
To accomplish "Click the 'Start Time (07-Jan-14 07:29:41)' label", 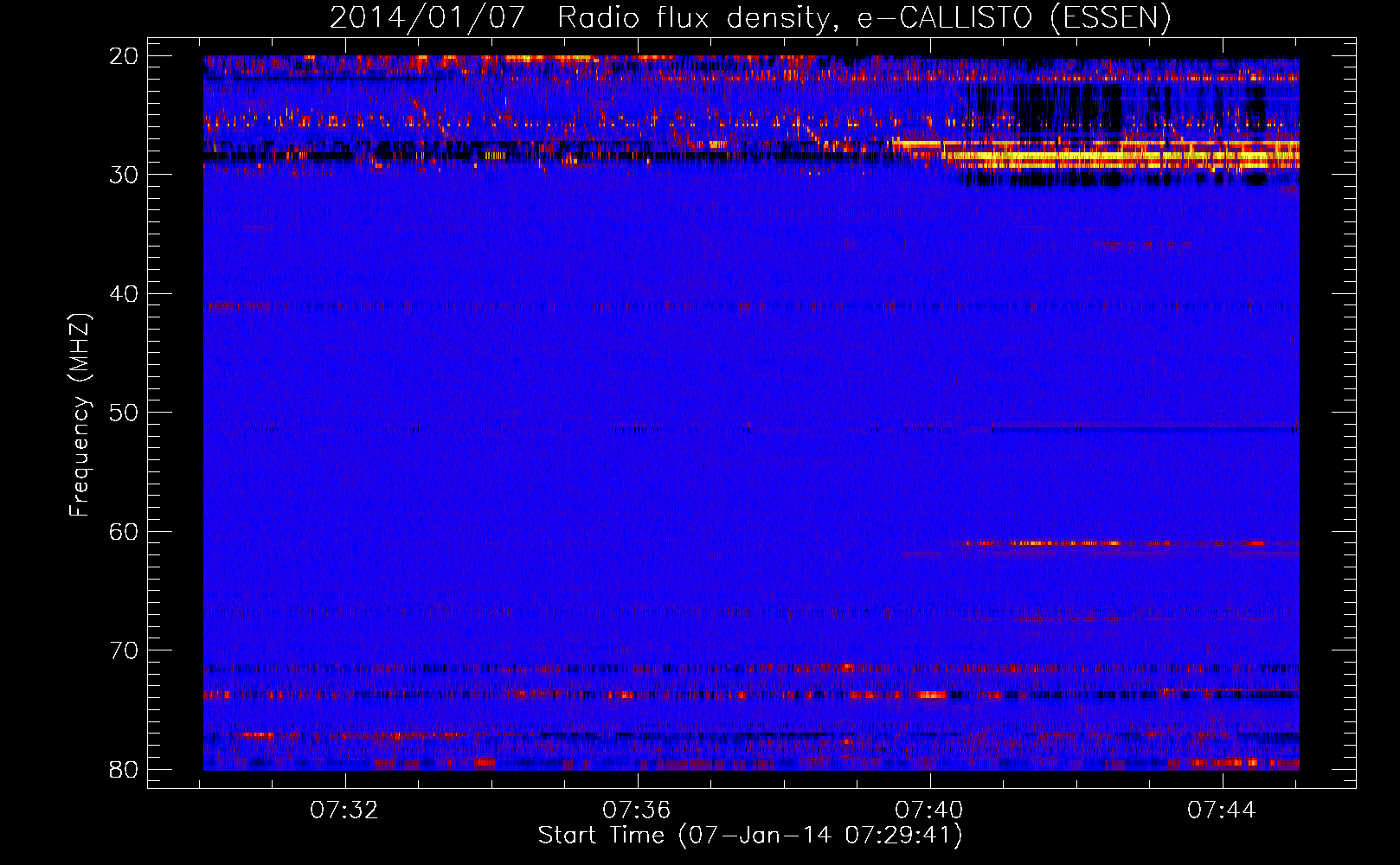I will [750, 836].
